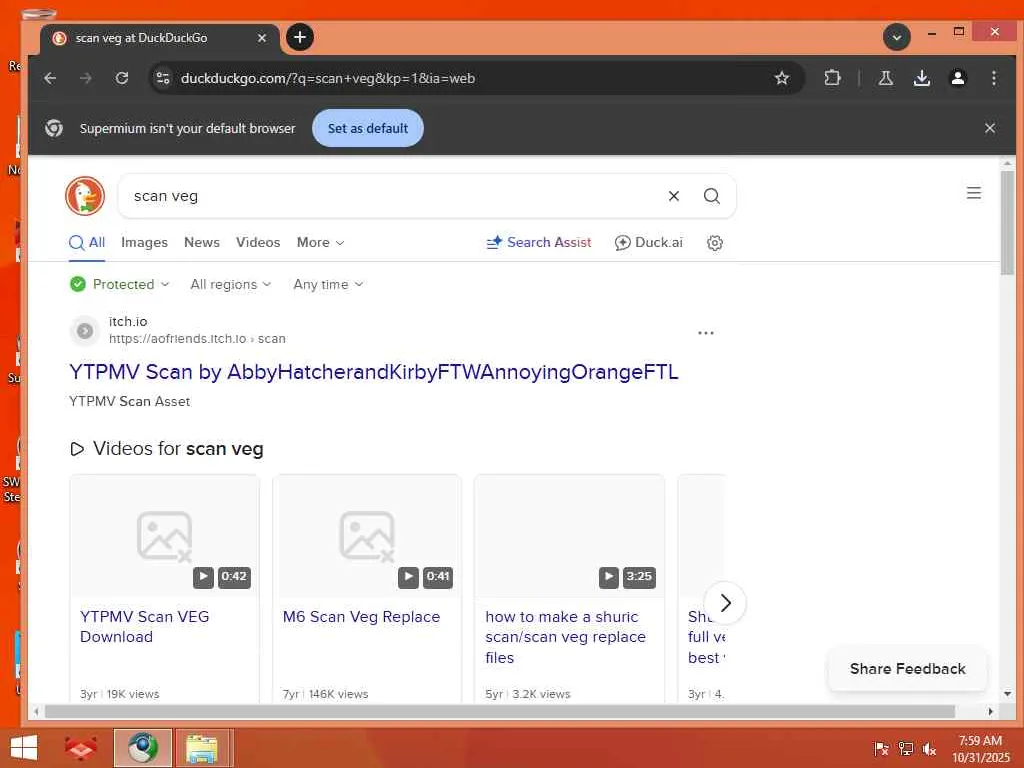The width and height of the screenshot is (1024, 768).
Task: Go back to the previous page
Action: coord(50,78)
